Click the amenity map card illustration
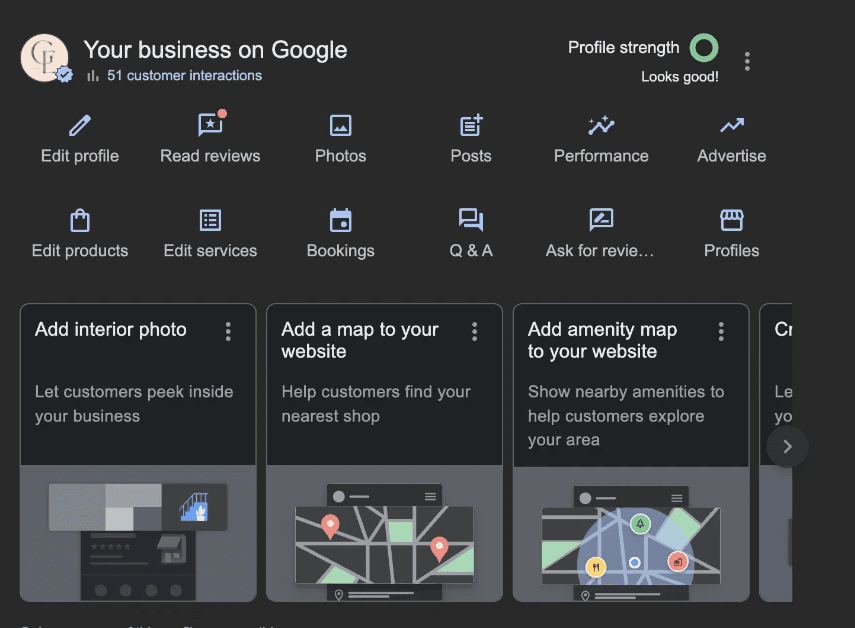 [631, 534]
